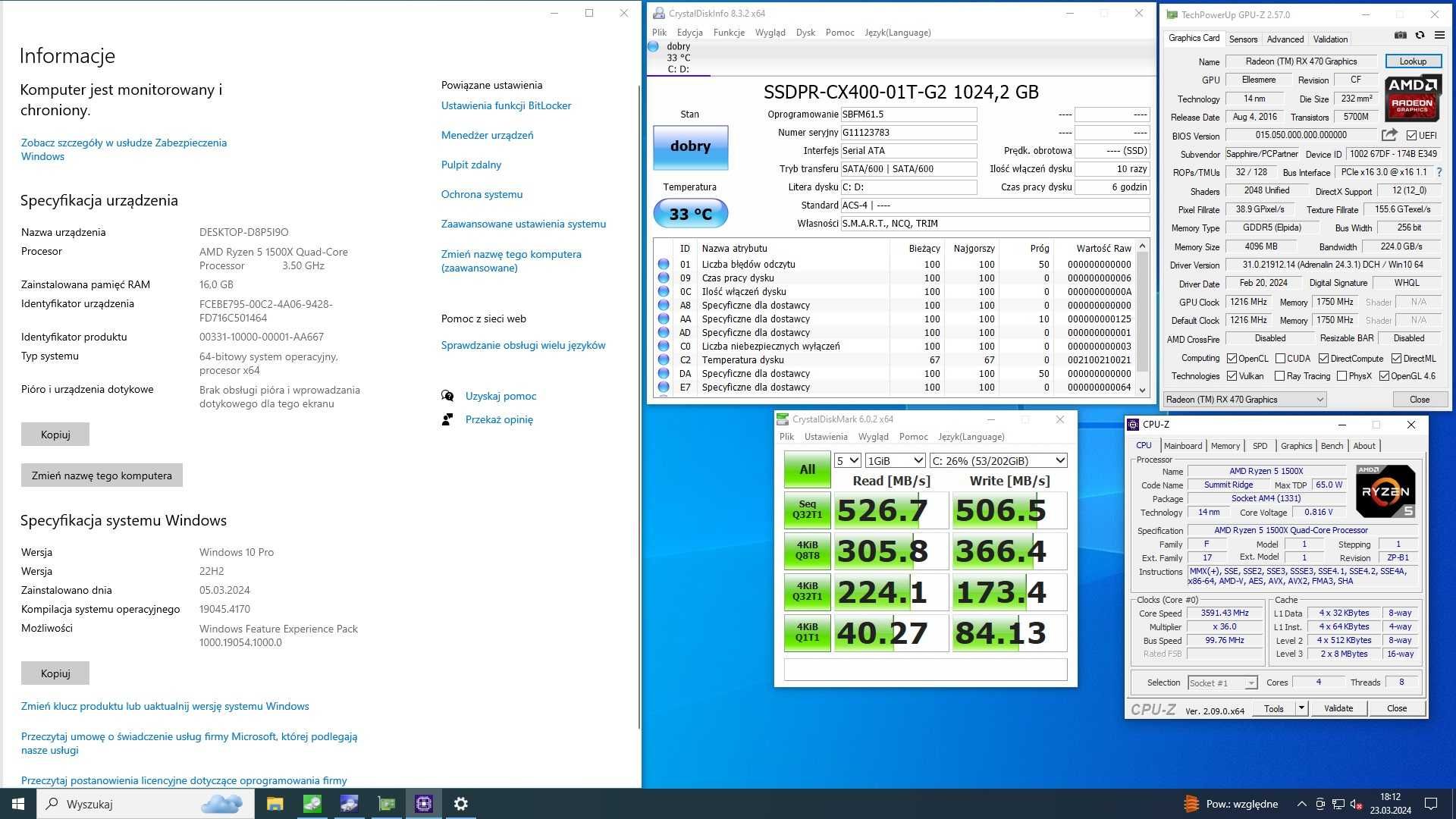Open the notification center icon
The height and width of the screenshot is (819, 1456).
[x=1431, y=804]
